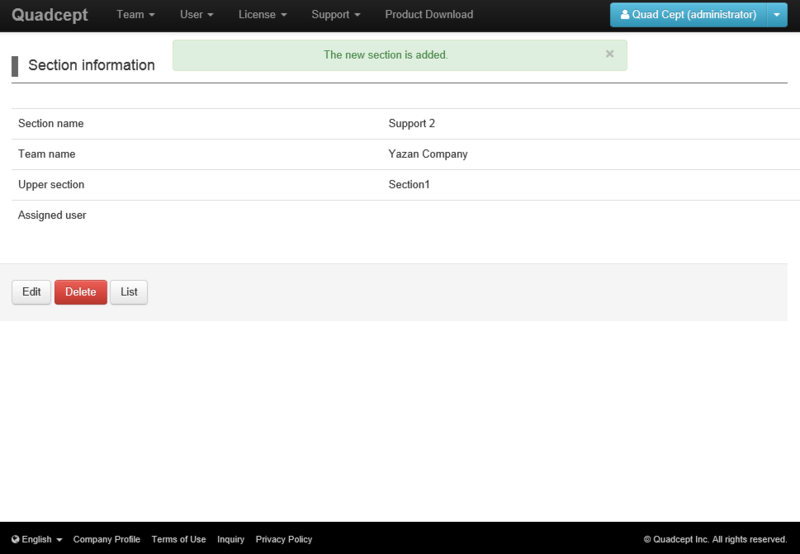Click the Quadcept brand logo

tap(49, 14)
